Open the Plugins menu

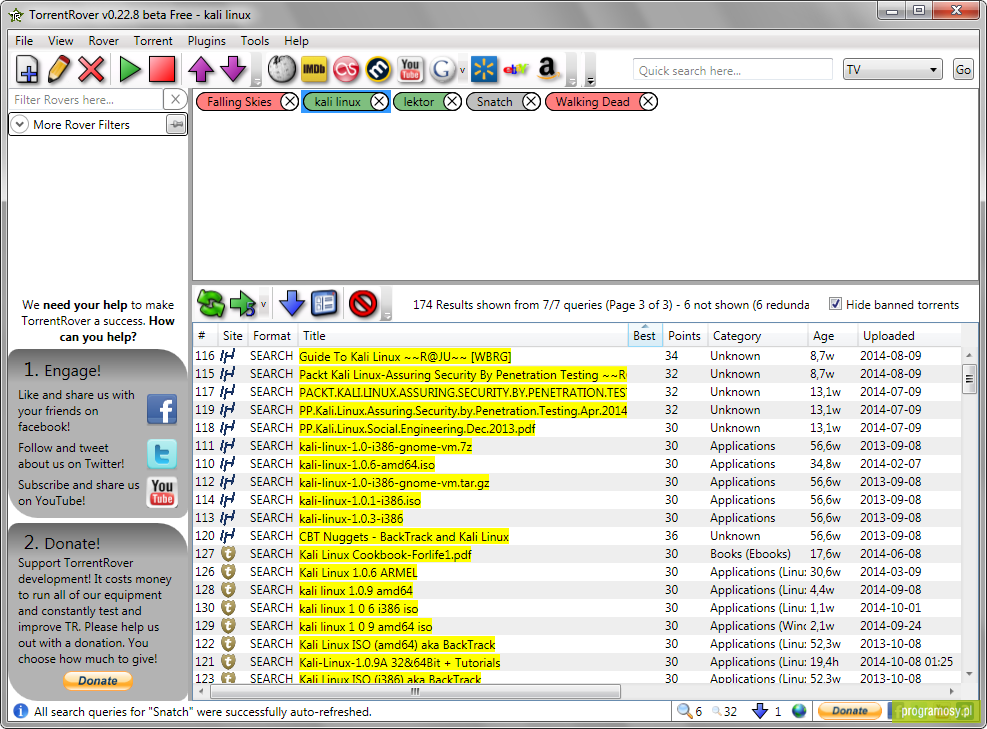pos(206,40)
